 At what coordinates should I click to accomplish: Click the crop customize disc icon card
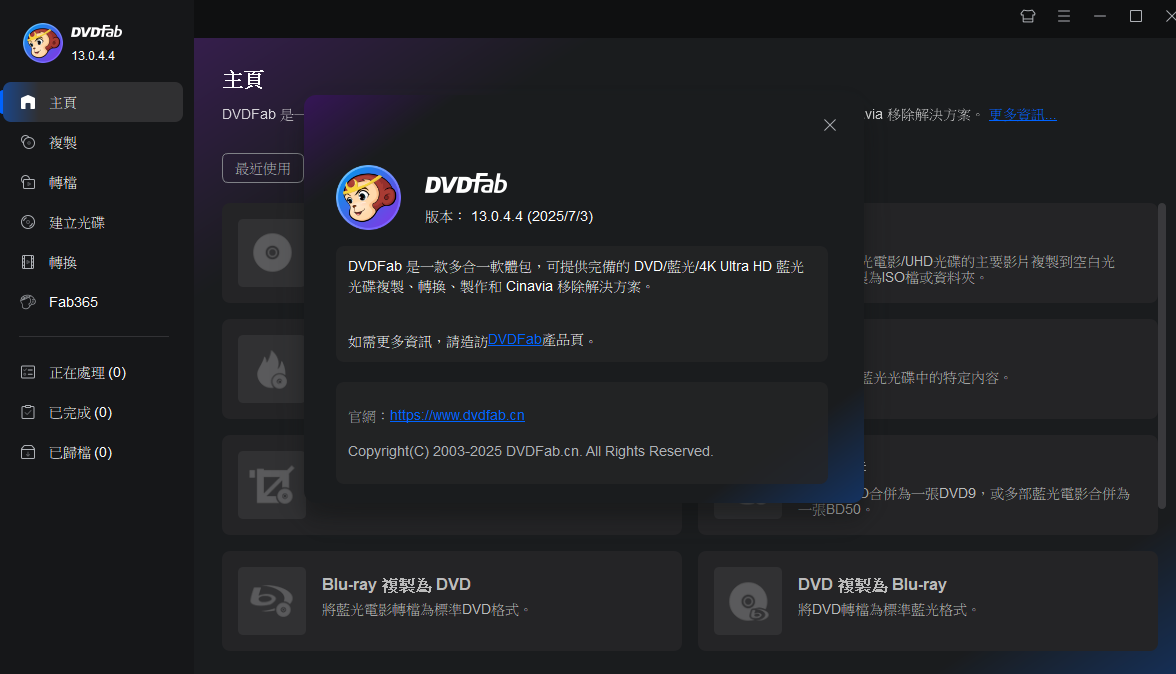coord(271,485)
